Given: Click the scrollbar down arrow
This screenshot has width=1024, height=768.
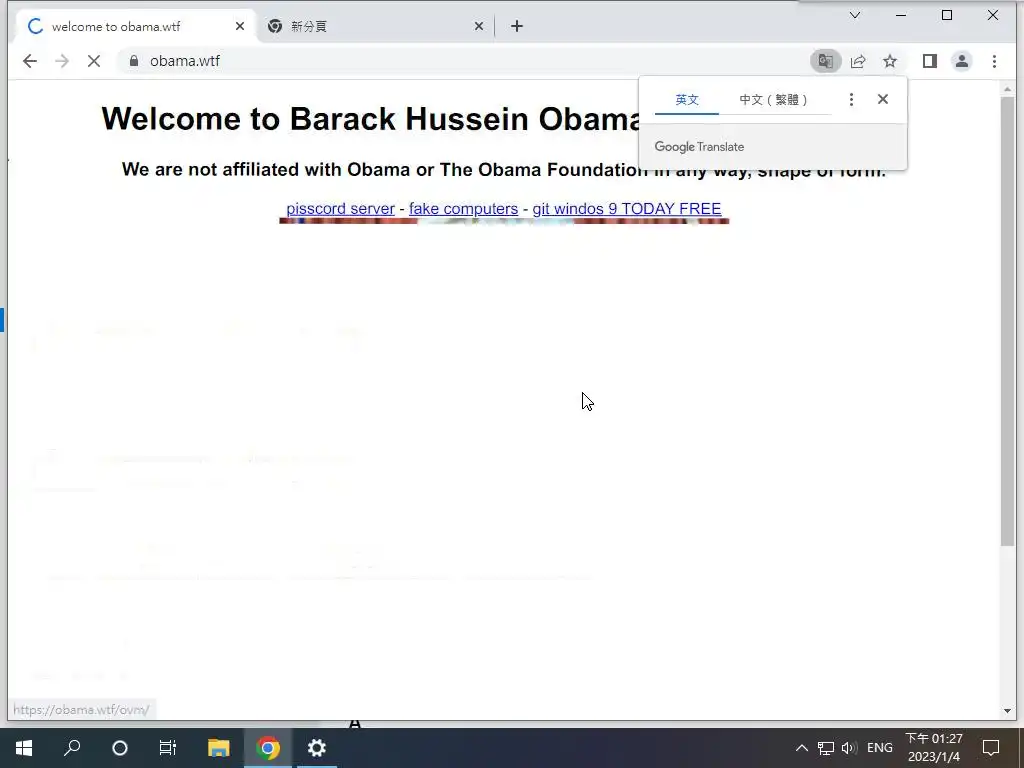Looking at the screenshot, I should tap(1007, 711).
